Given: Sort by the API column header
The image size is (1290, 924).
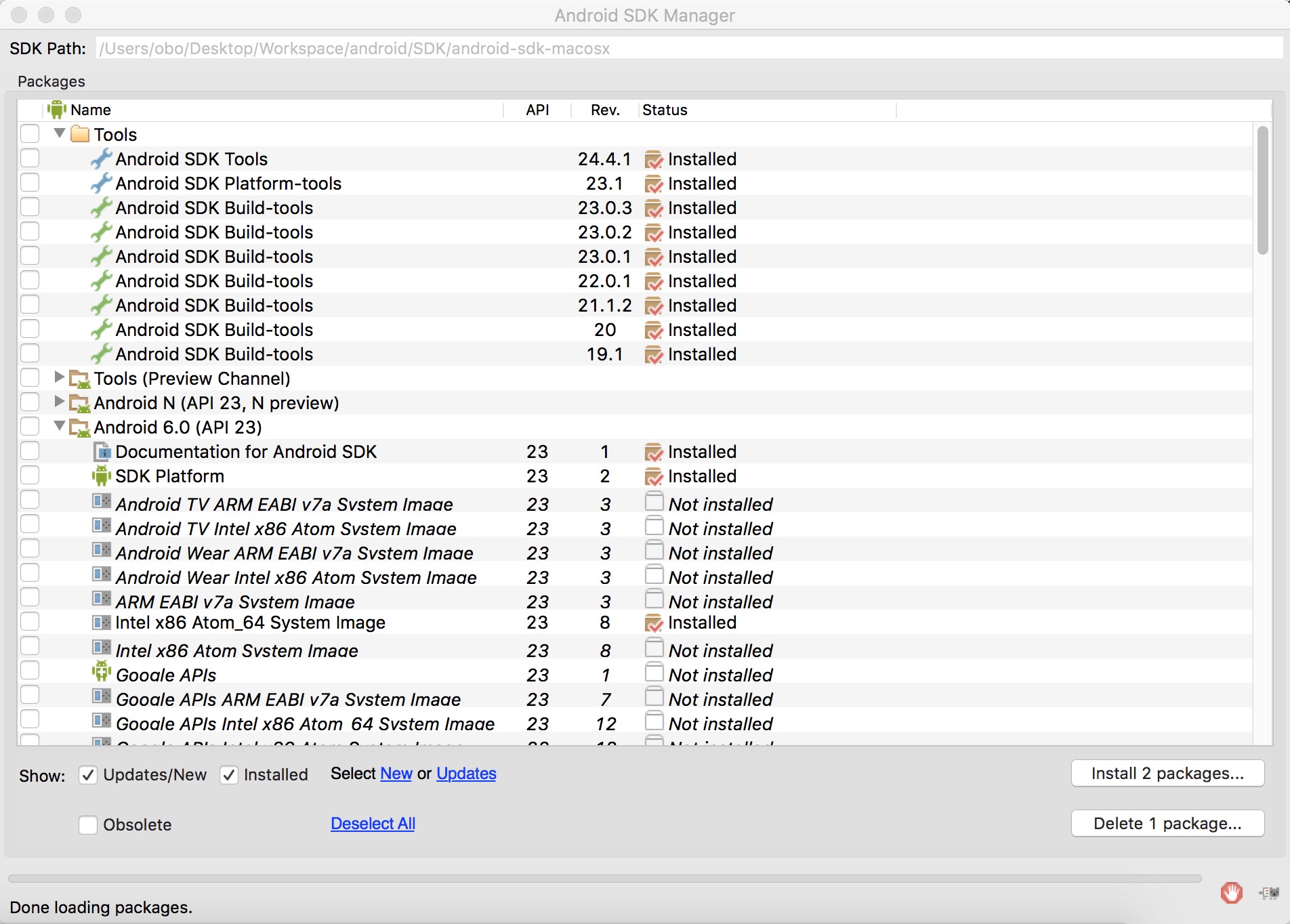Looking at the screenshot, I should 537,110.
